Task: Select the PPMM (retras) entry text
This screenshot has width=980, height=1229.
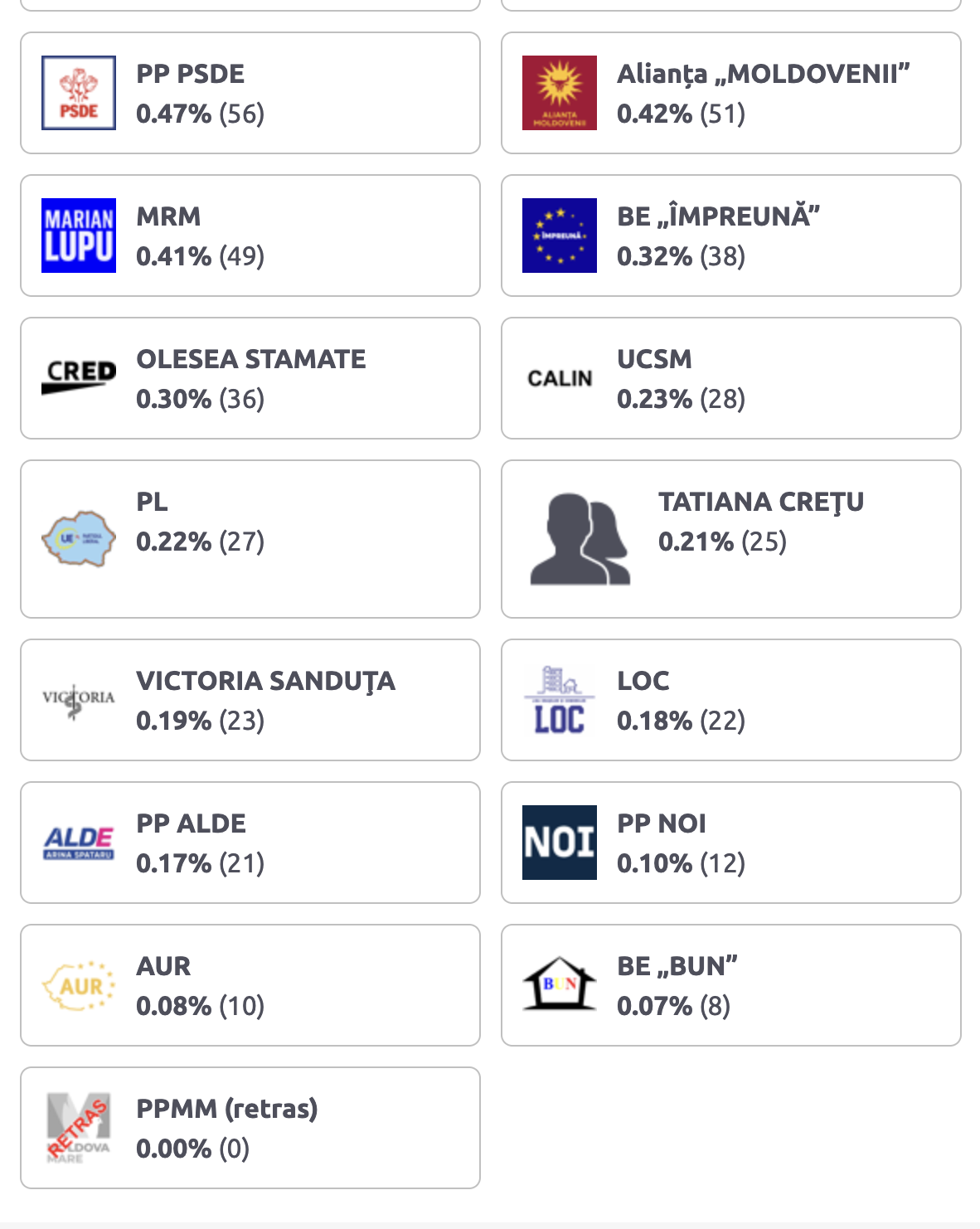Action: coord(227,1109)
